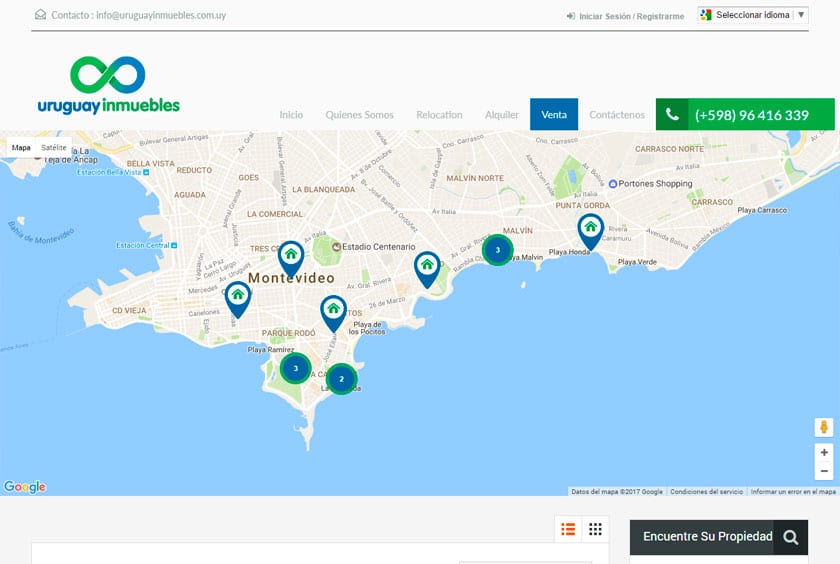Open the Quienes Somos page
The height and width of the screenshot is (564, 840).
tap(359, 115)
